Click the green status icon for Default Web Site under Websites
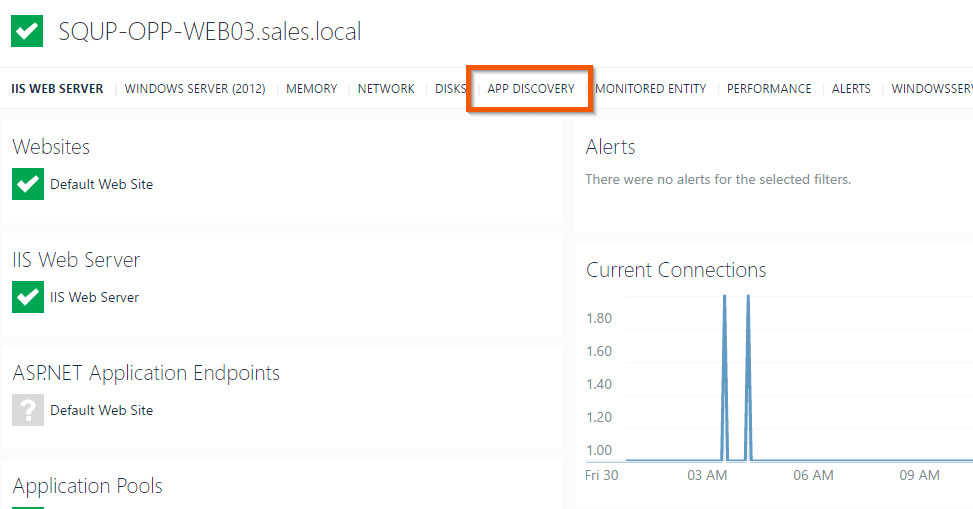 coord(28,184)
